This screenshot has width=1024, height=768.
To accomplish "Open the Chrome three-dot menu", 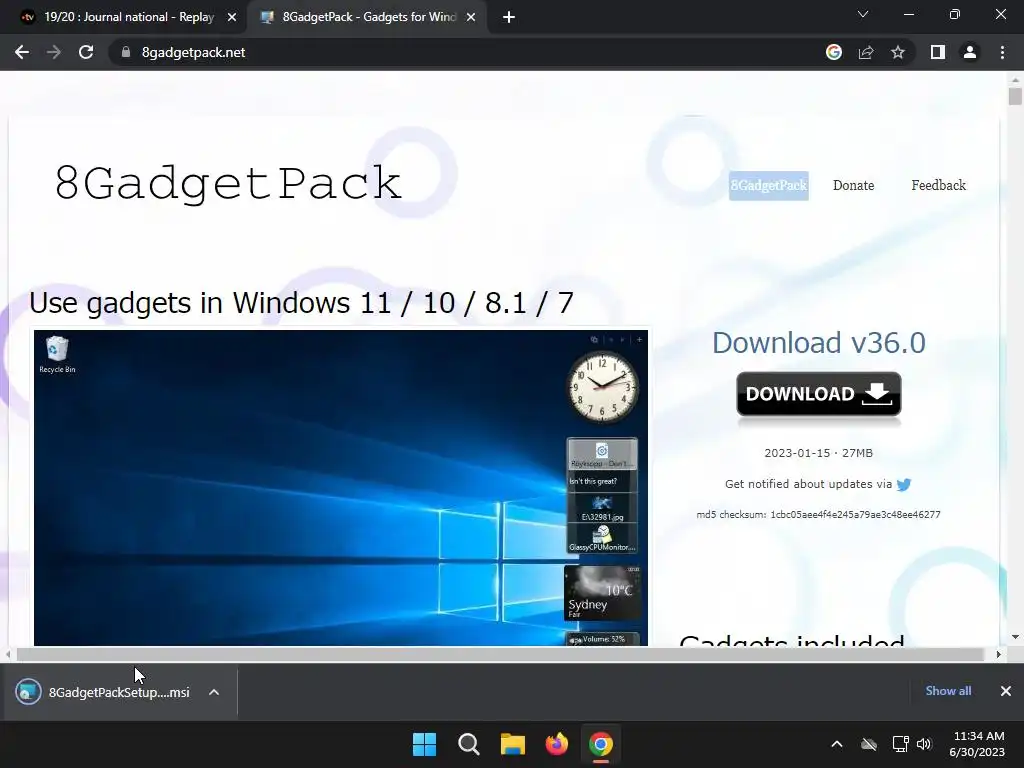I will [1002, 52].
